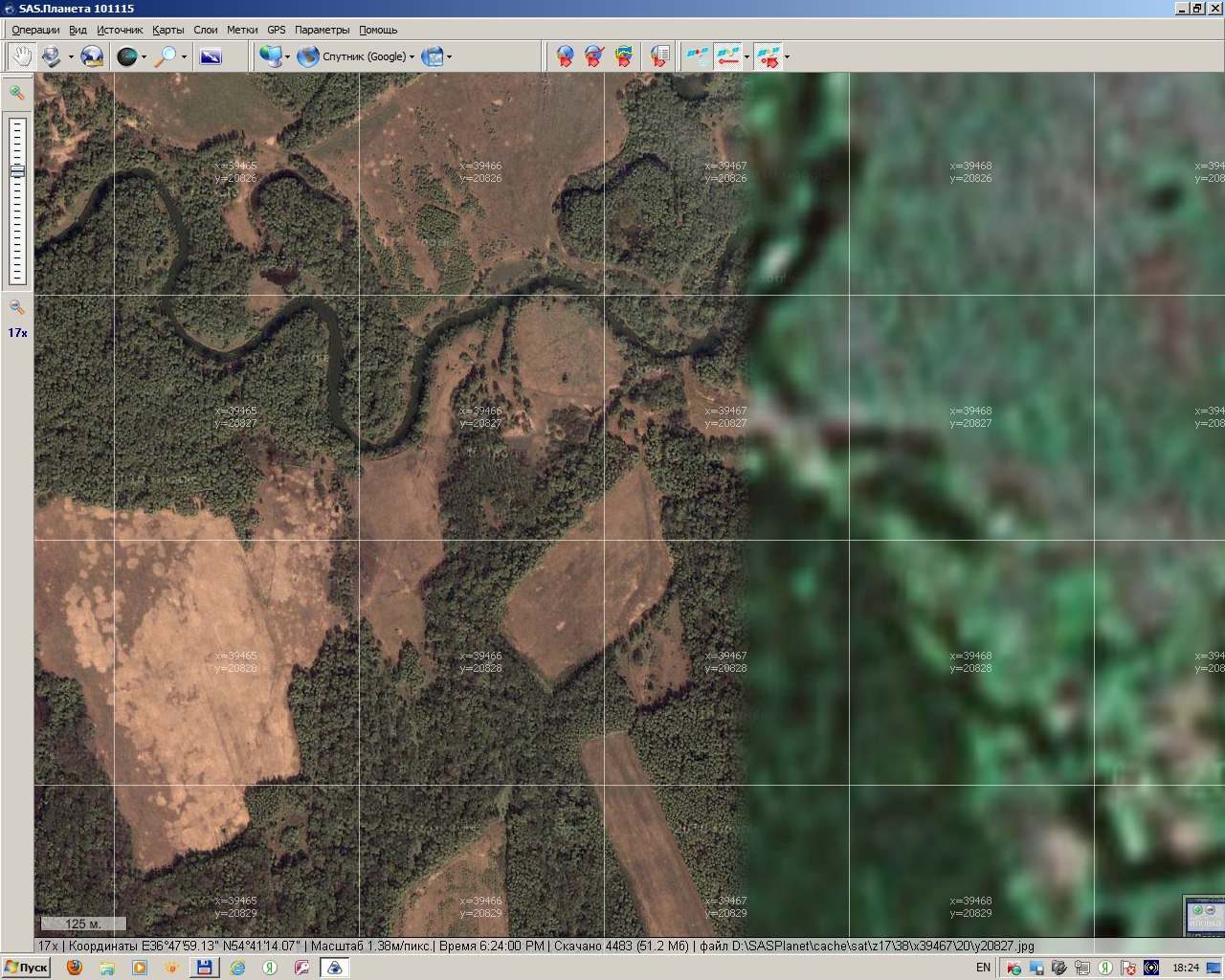Screen dimensions: 1225x980
Task: Click the tile source globe-monitor icon
Action: (271, 56)
